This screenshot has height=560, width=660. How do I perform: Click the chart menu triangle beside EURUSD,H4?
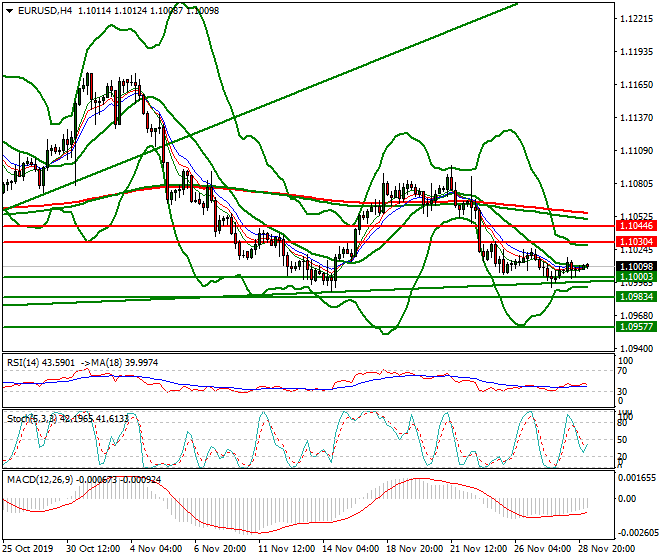click(9, 11)
